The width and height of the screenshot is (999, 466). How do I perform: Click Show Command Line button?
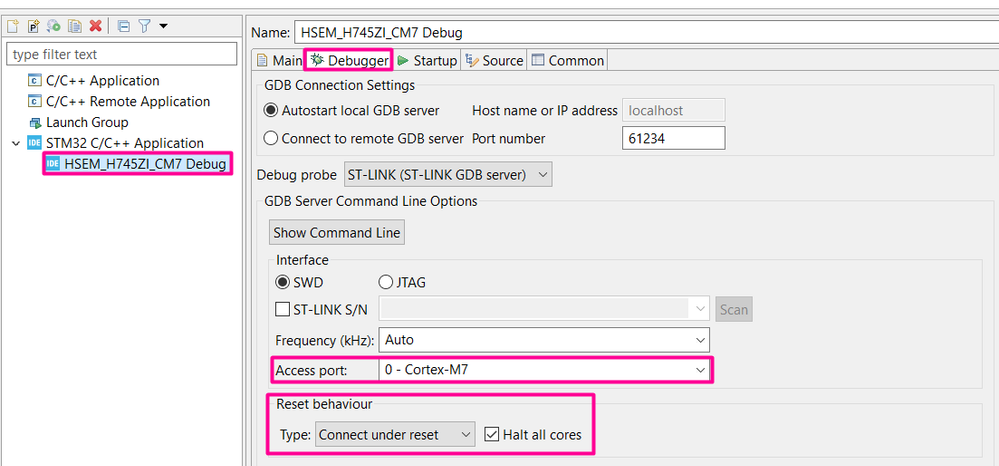336,233
